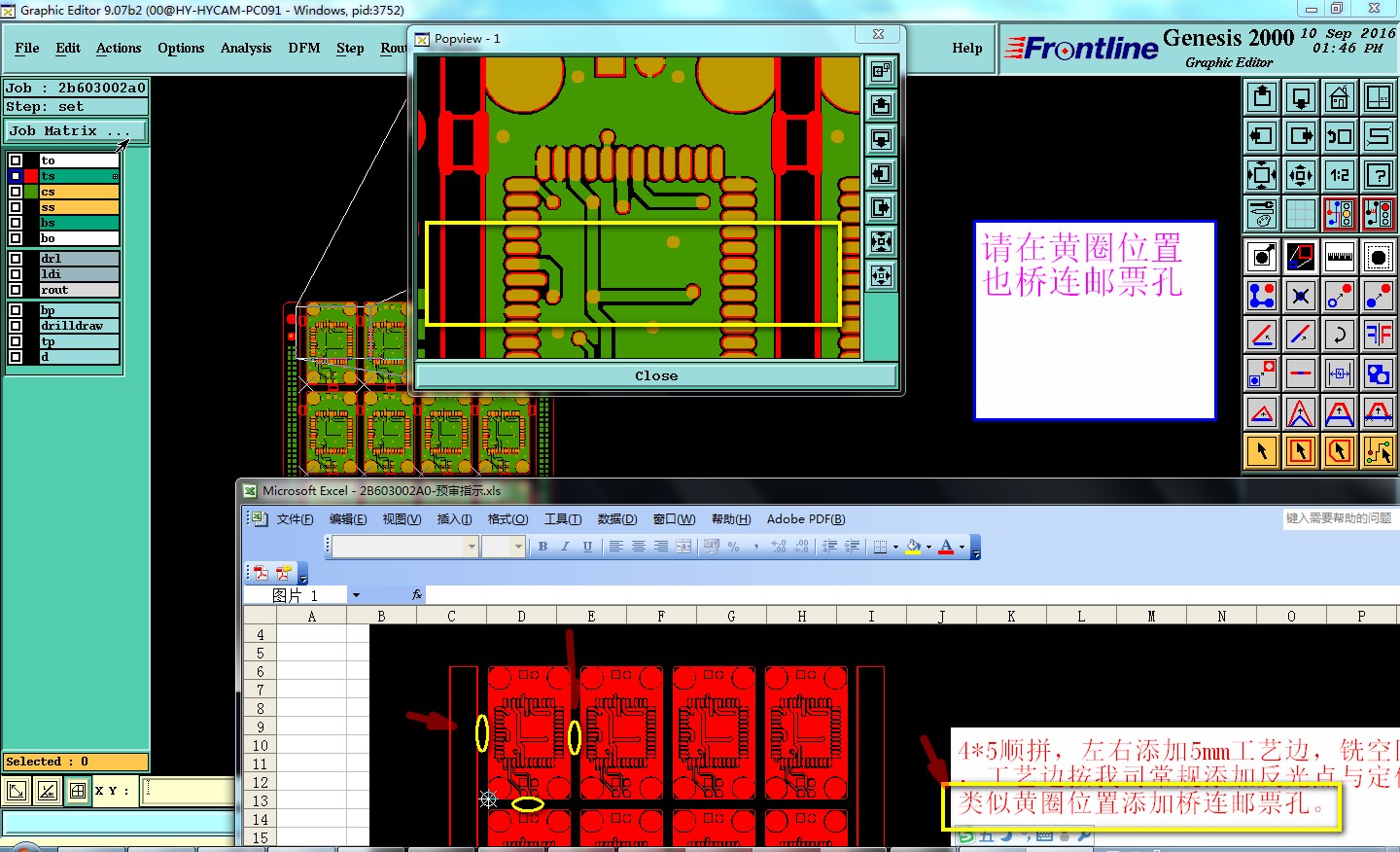Click the Italic icon in Excel toolbar
Viewport: 1400px width, 852px height.
[565, 547]
